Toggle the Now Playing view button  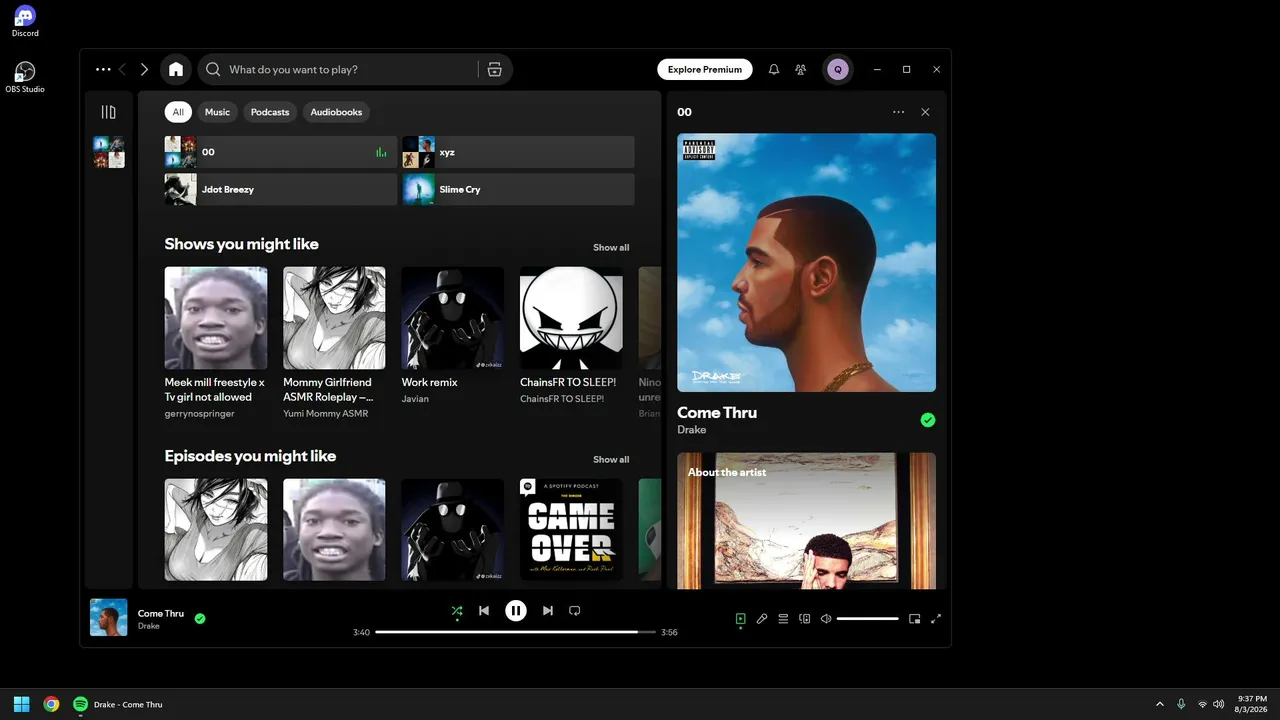[x=740, y=619]
